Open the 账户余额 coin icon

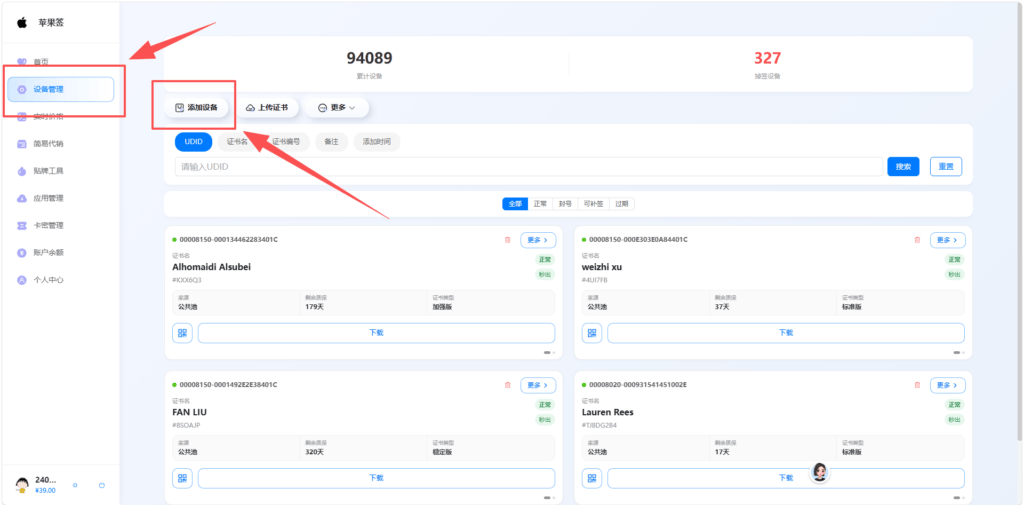pyautogui.click(x=22, y=252)
